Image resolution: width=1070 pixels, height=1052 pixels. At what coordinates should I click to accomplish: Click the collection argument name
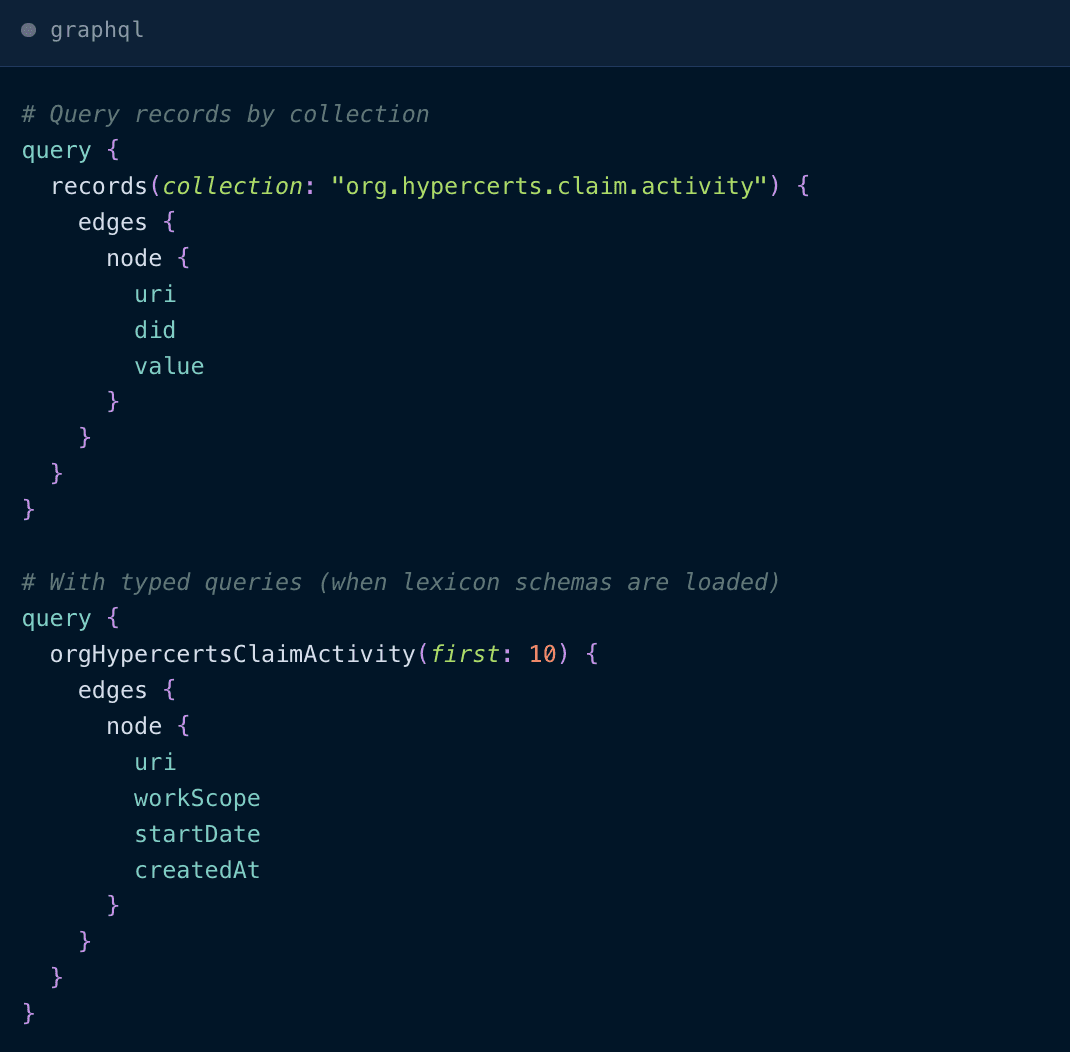[232, 186]
